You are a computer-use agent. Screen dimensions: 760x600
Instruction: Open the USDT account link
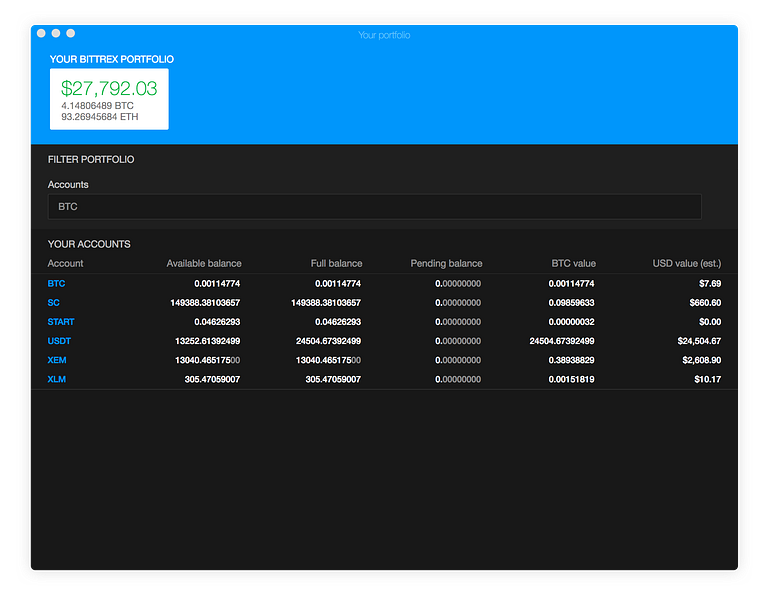[59, 341]
